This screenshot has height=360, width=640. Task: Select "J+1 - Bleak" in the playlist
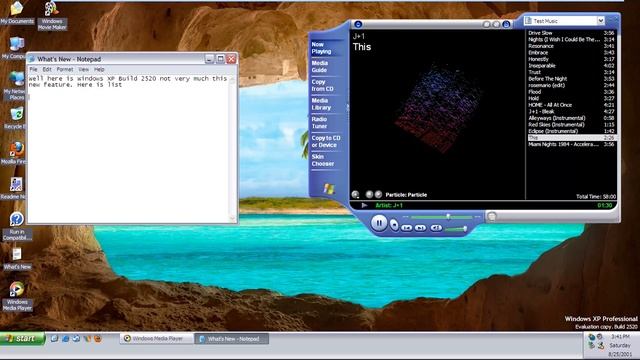[571, 111]
